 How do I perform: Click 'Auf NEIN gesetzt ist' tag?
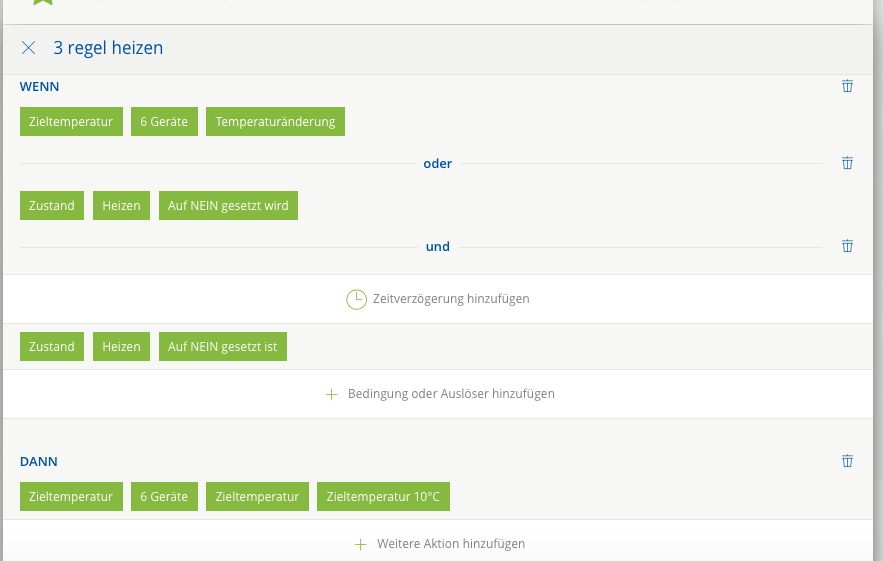tap(222, 347)
